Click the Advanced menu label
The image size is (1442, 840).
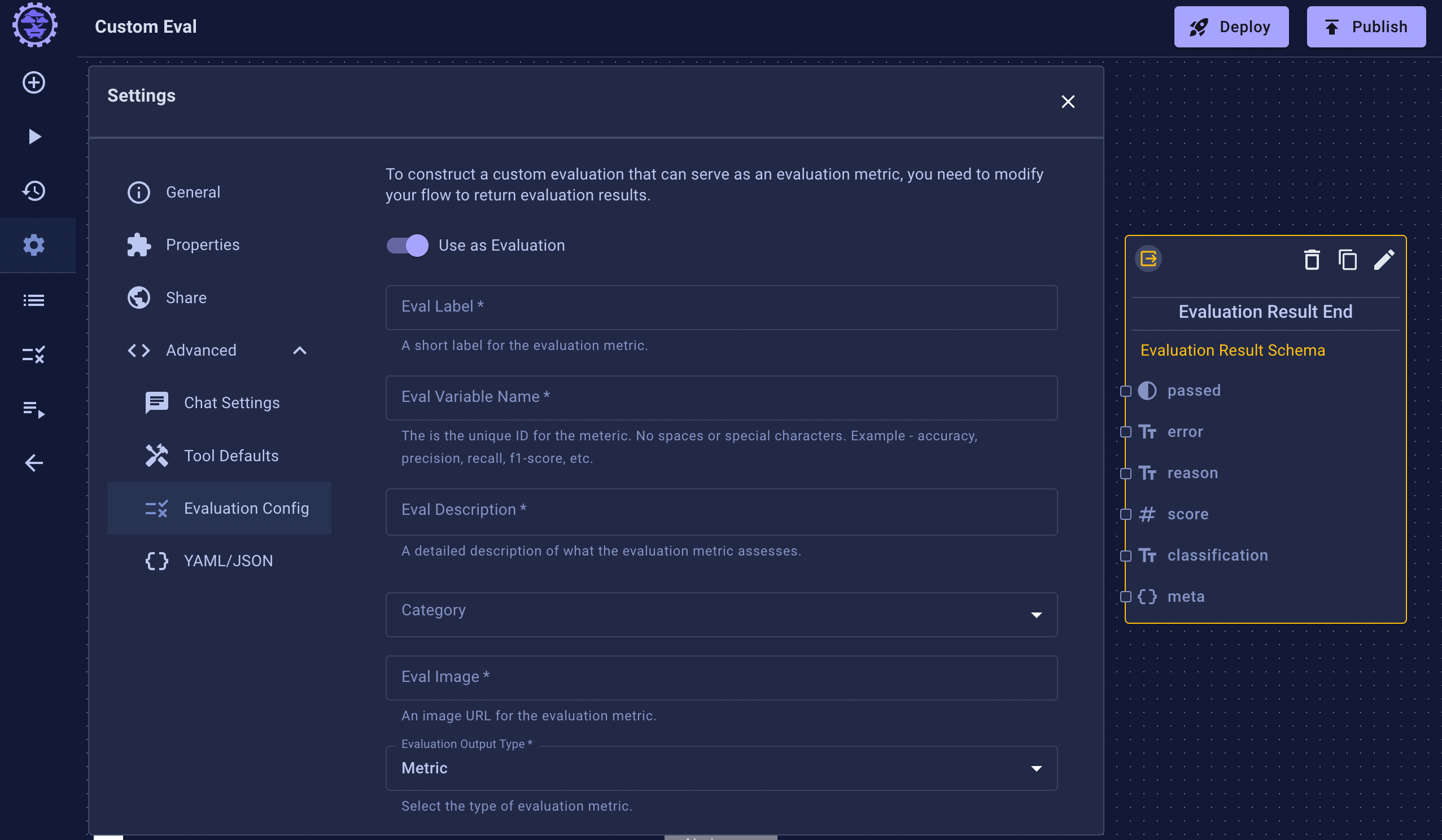201,350
